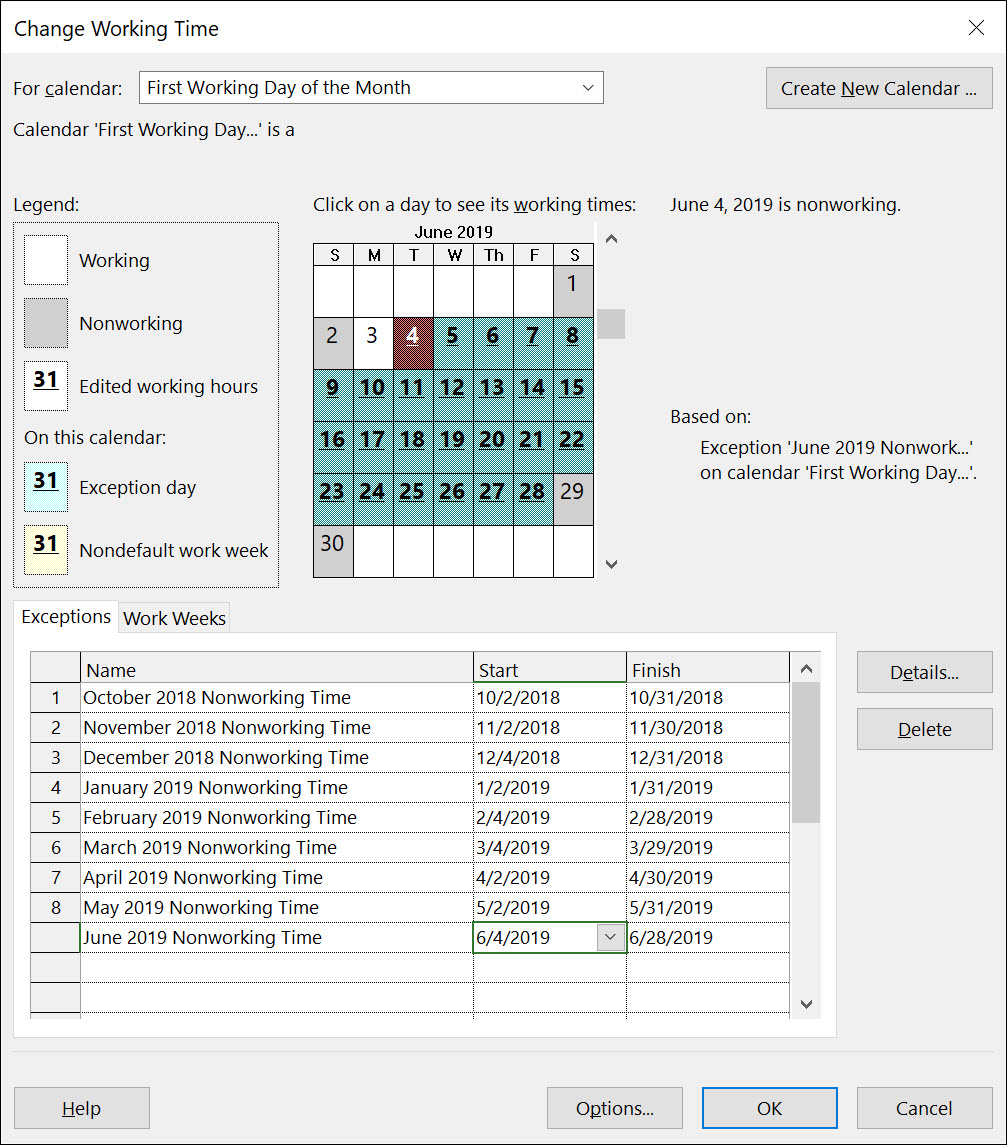Click the Edited working hours legend swatch
The image size is (1007, 1145).
click(46, 386)
